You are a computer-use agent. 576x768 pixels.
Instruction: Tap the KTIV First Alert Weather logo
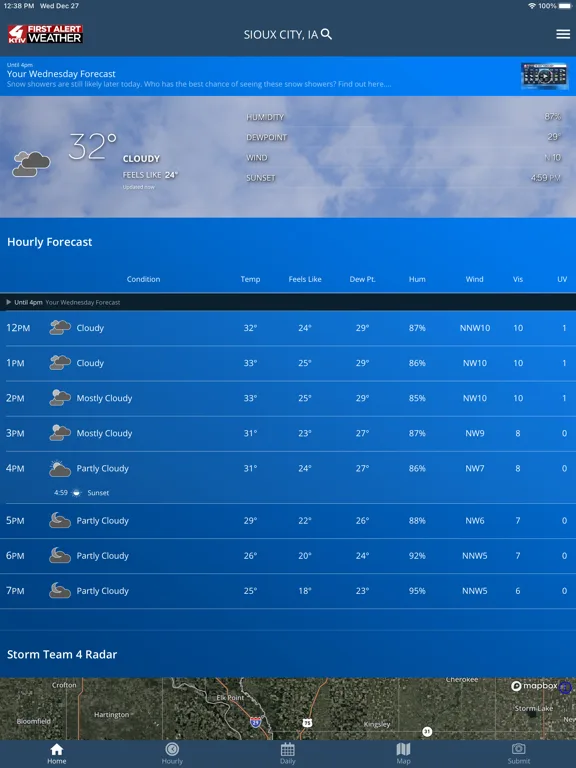45,34
